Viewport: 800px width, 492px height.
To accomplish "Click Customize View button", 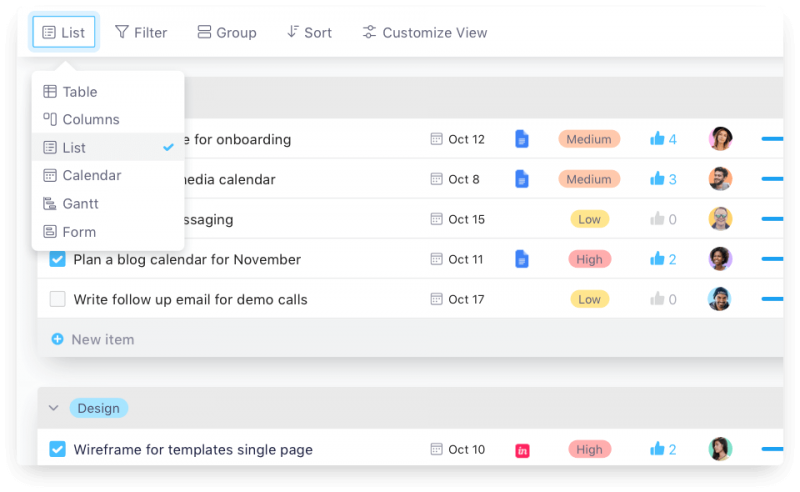I will (425, 32).
